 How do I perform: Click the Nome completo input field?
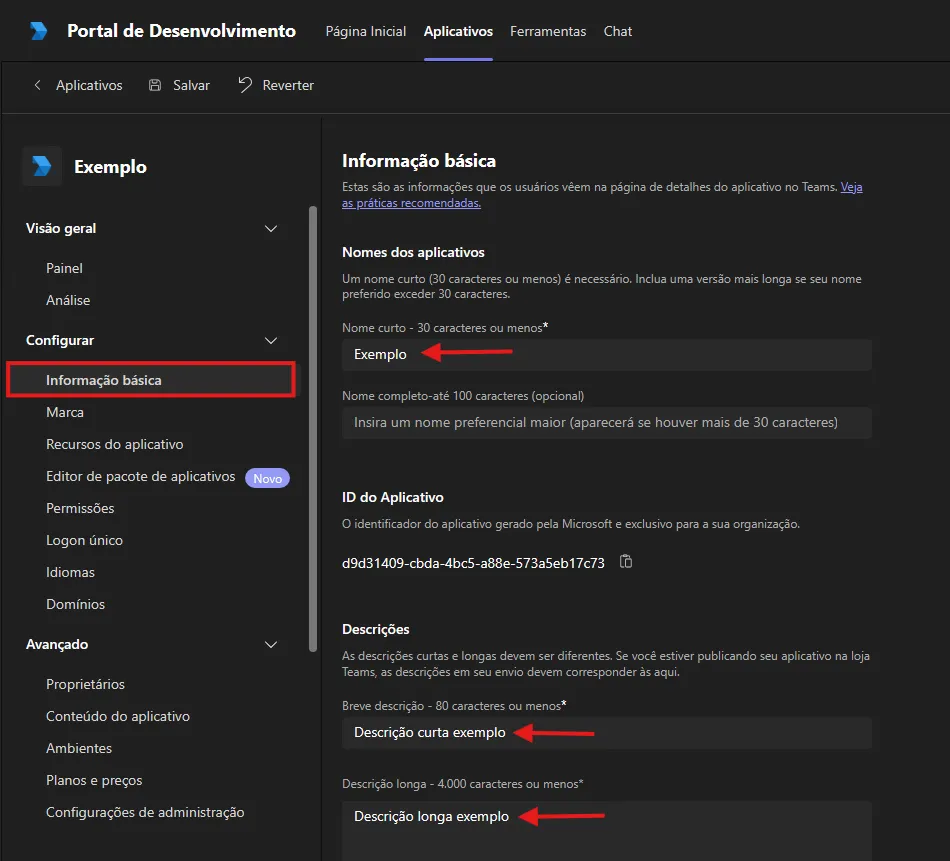point(606,422)
